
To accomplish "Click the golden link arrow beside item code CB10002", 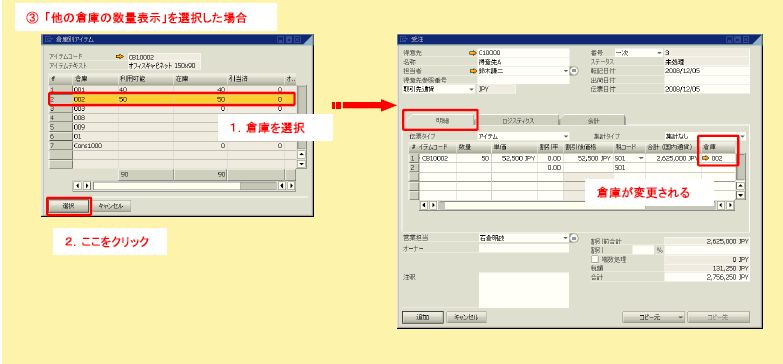I will tap(119, 57).
